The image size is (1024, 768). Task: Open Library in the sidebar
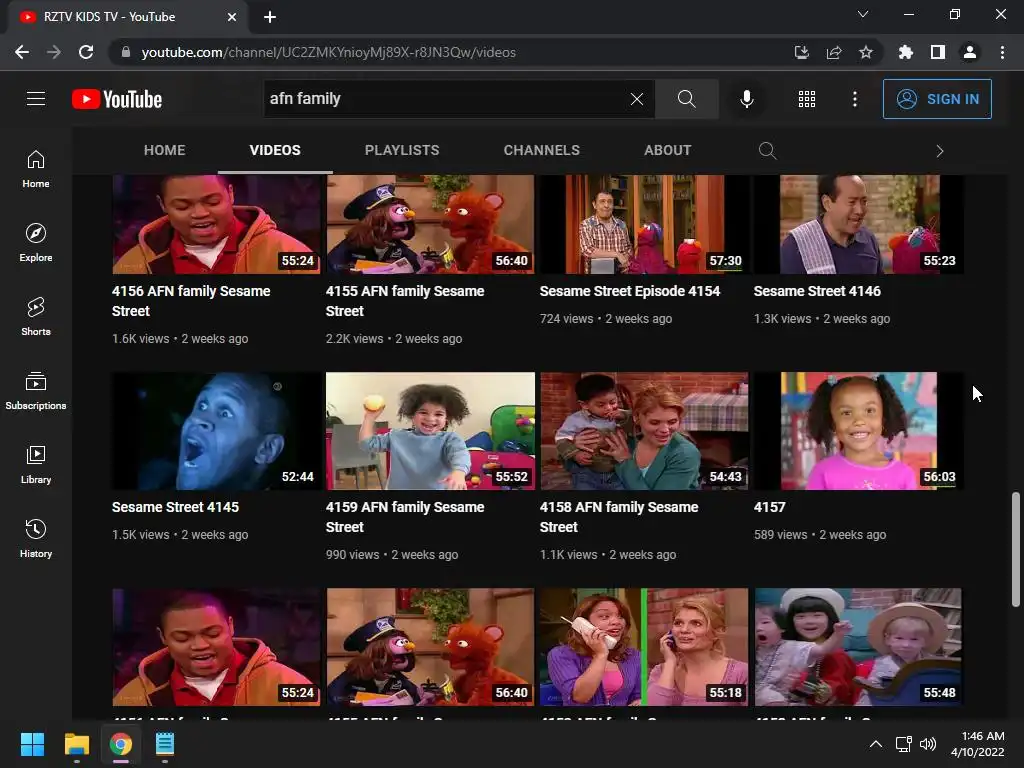36,464
